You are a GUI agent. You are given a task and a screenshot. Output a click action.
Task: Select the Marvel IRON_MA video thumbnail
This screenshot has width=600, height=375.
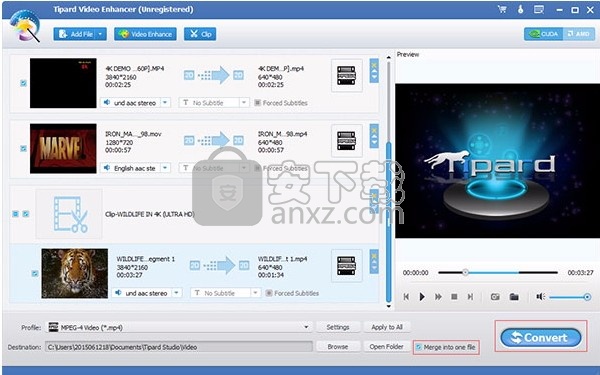(x=63, y=148)
